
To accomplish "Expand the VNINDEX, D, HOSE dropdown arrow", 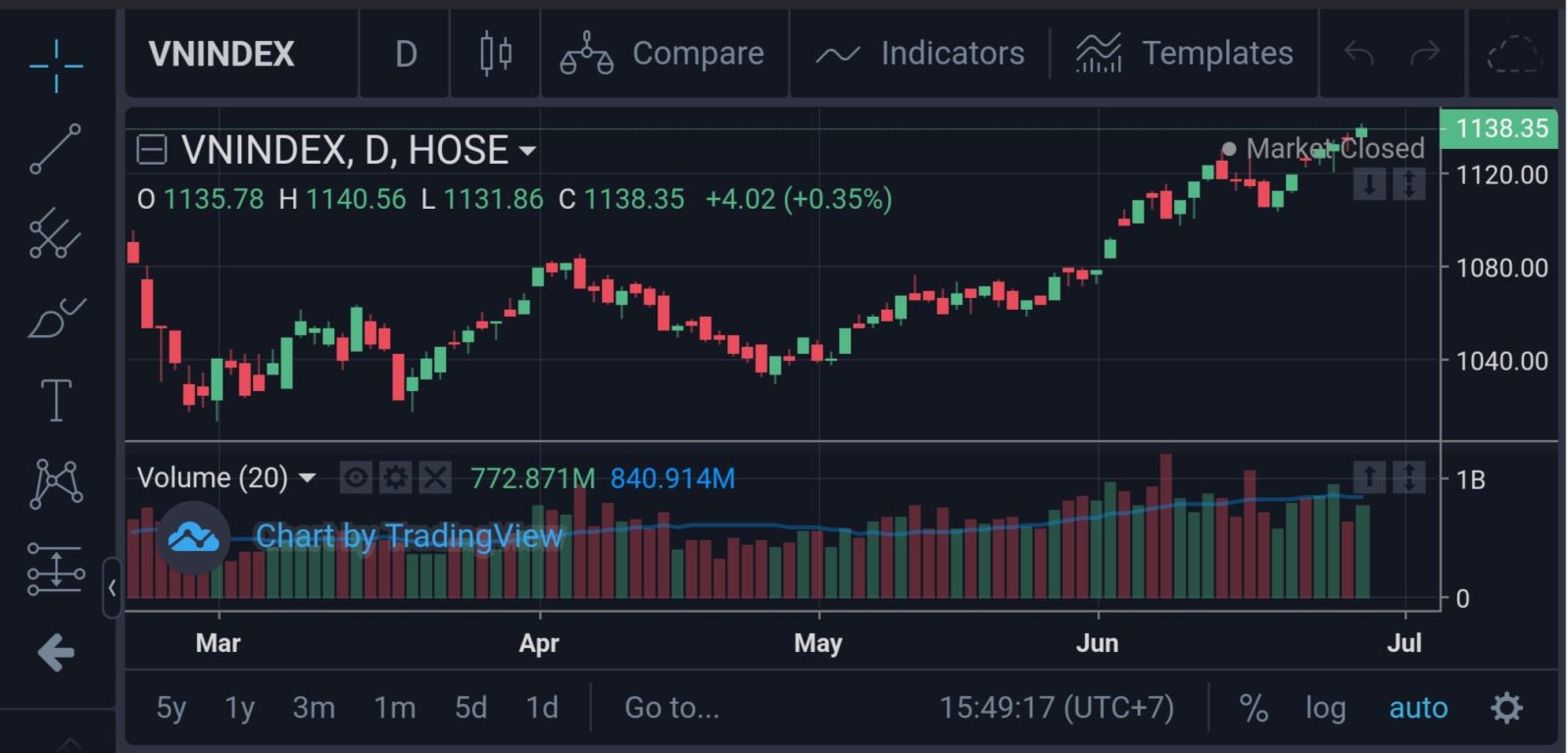I will coord(527,151).
